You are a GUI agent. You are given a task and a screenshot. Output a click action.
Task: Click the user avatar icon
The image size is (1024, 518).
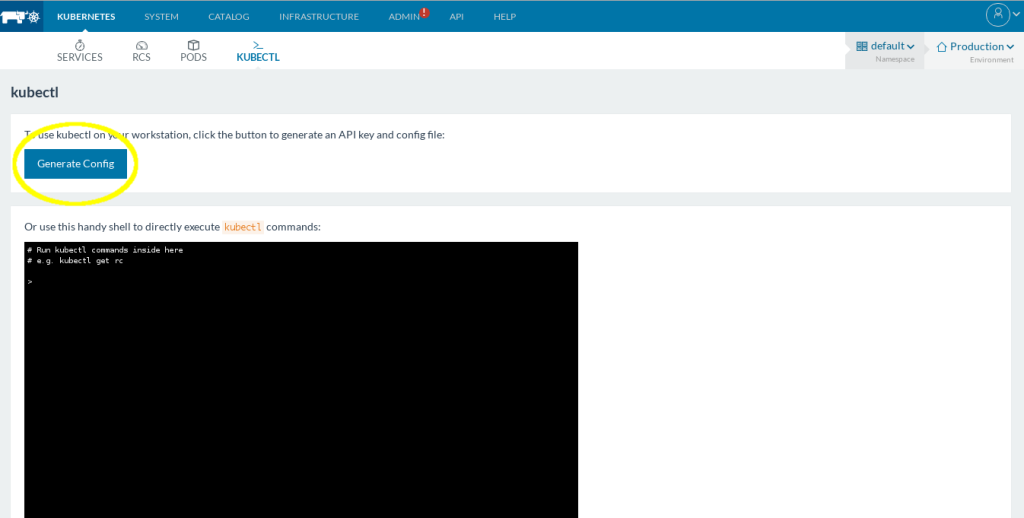coord(997,14)
